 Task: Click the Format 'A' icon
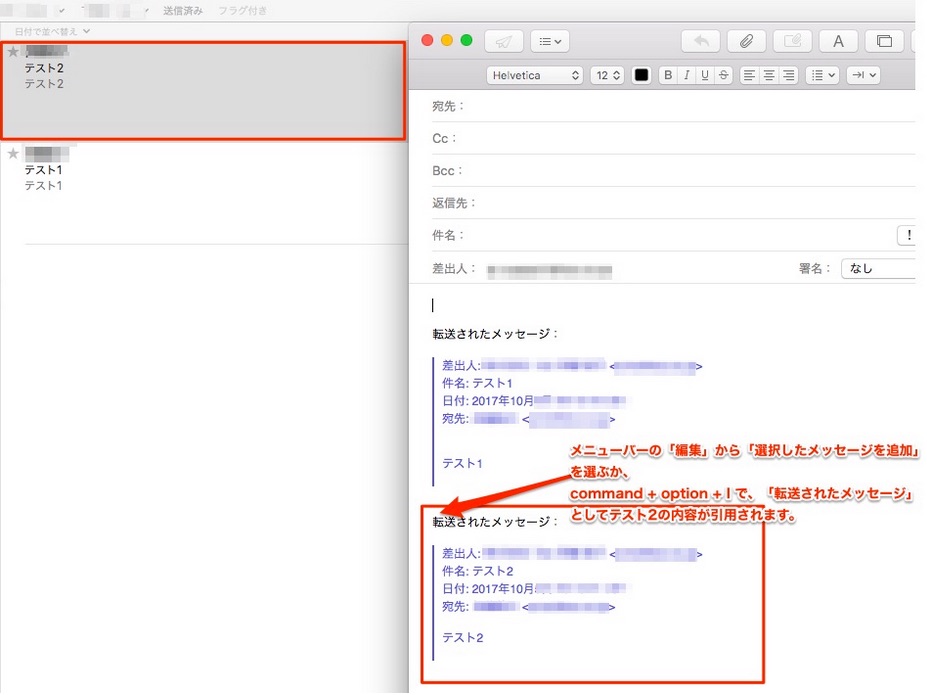pyautogui.click(x=838, y=41)
